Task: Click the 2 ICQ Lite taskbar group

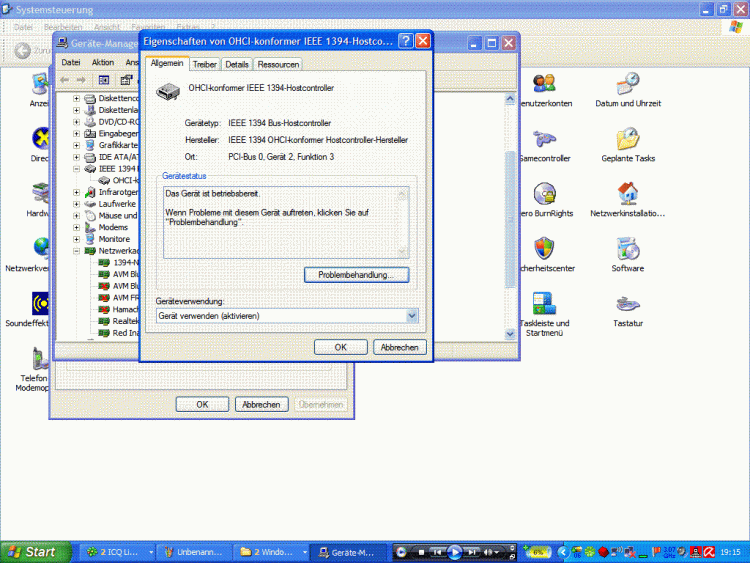Action: [x=118, y=552]
